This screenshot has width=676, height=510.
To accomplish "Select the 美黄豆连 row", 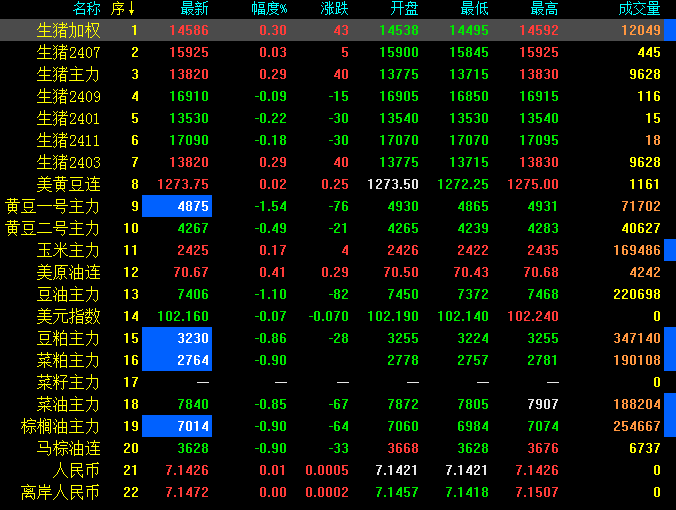I will 338,184.
